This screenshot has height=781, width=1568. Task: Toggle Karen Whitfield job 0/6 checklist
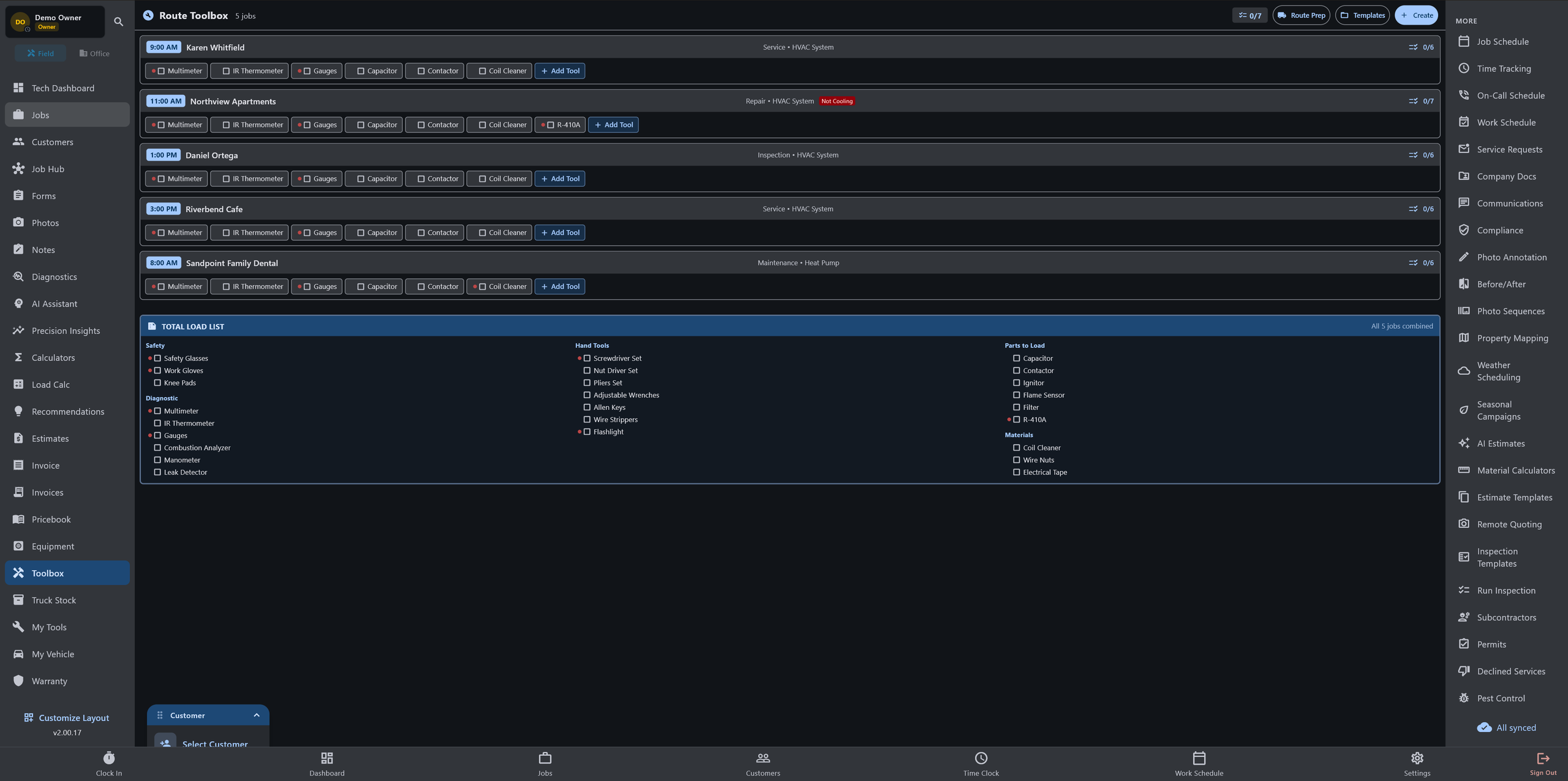(x=1421, y=47)
